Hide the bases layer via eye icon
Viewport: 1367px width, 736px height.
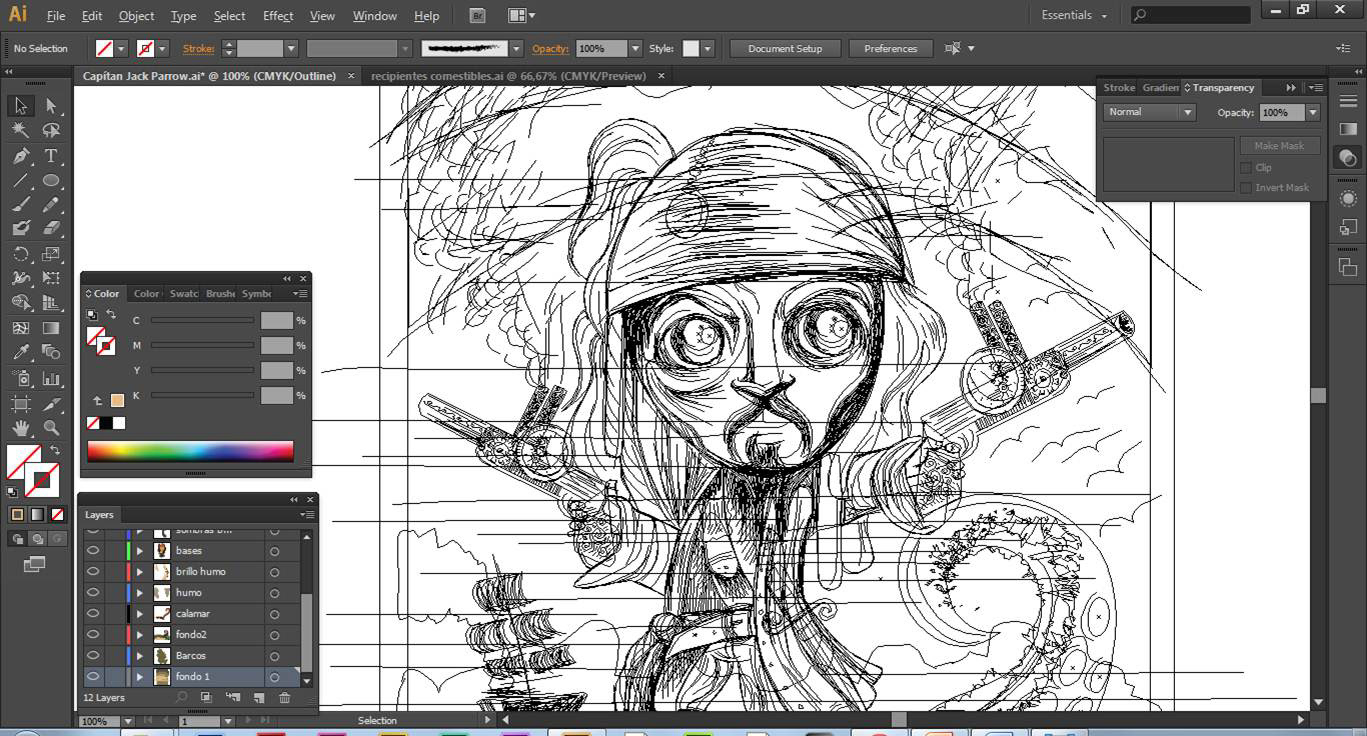click(x=93, y=551)
